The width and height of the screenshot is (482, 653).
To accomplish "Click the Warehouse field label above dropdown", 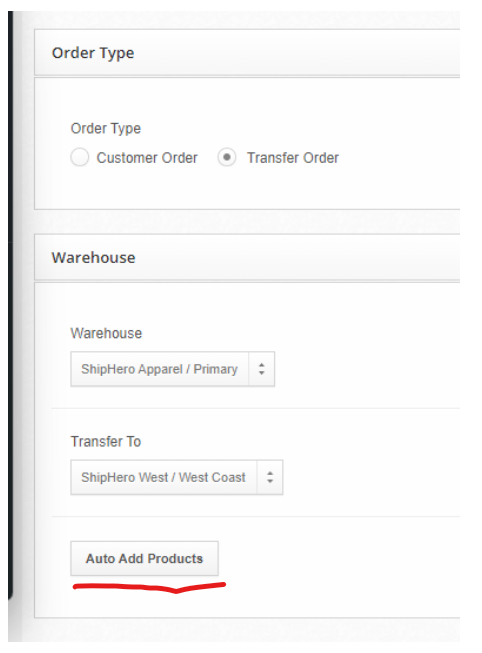I will click(106, 333).
